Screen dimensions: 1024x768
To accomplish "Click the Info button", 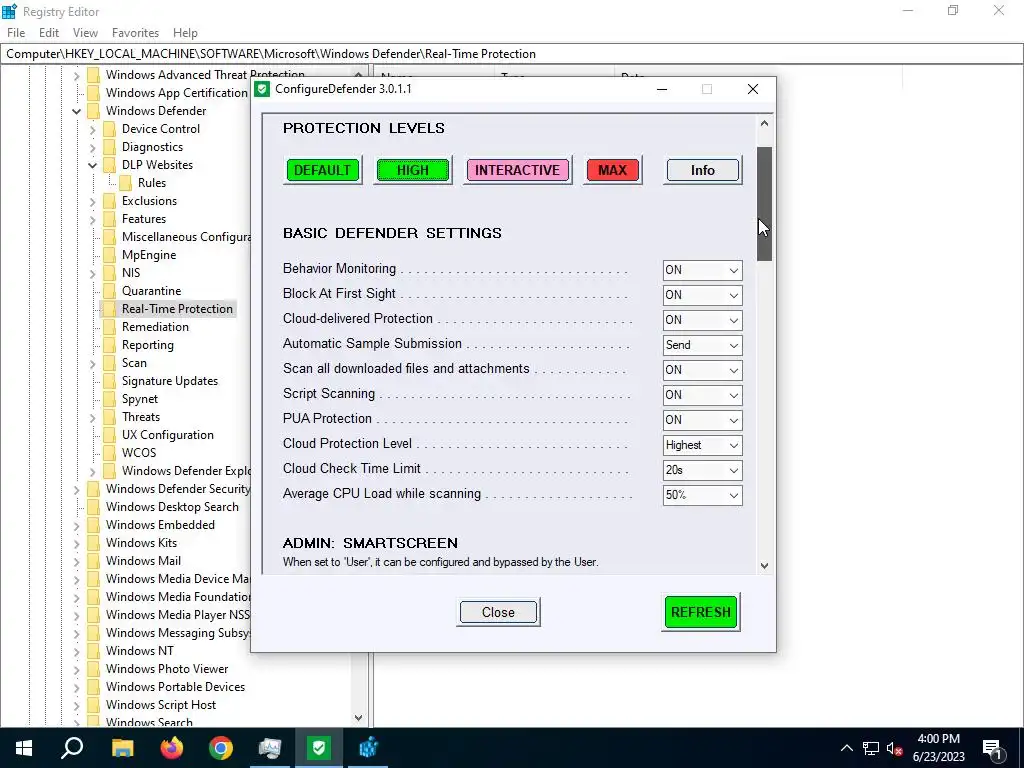I will pyautogui.click(x=703, y=170).
